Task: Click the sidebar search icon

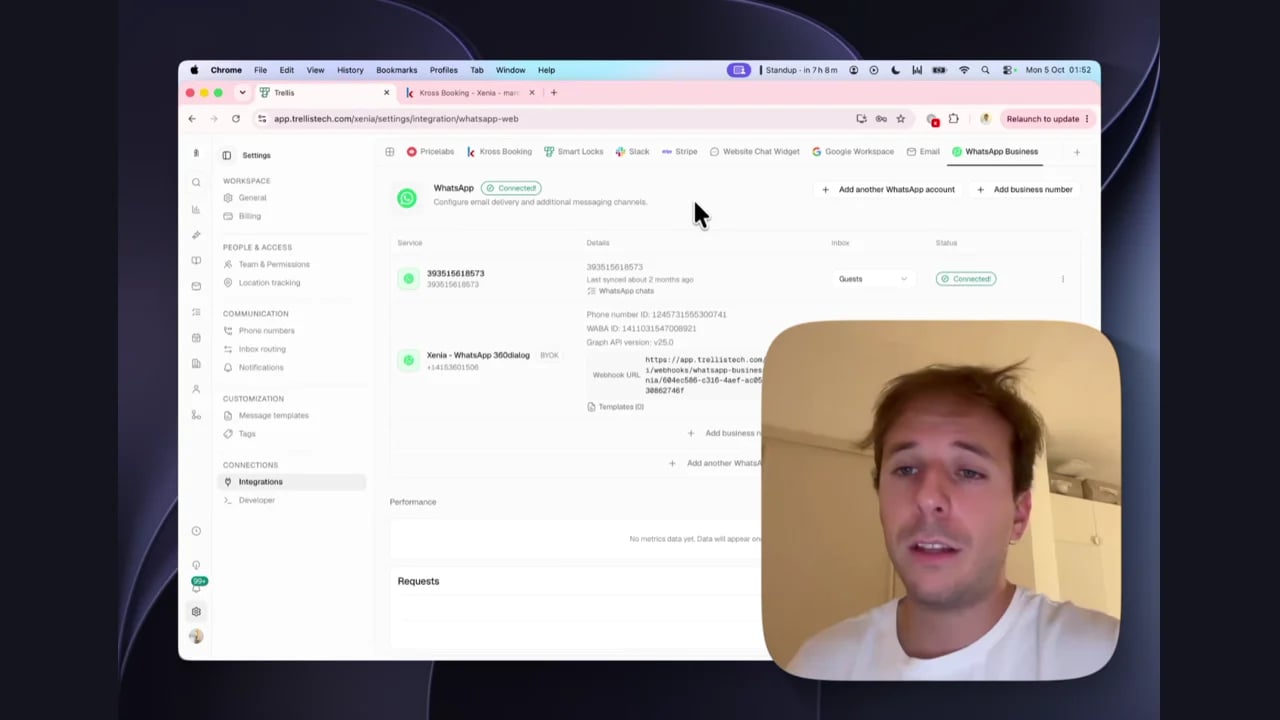Action: point(196,182)
